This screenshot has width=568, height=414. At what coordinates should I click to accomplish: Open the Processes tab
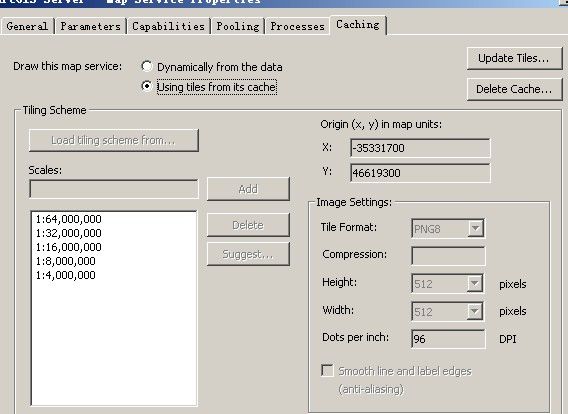tap(297, 26)
